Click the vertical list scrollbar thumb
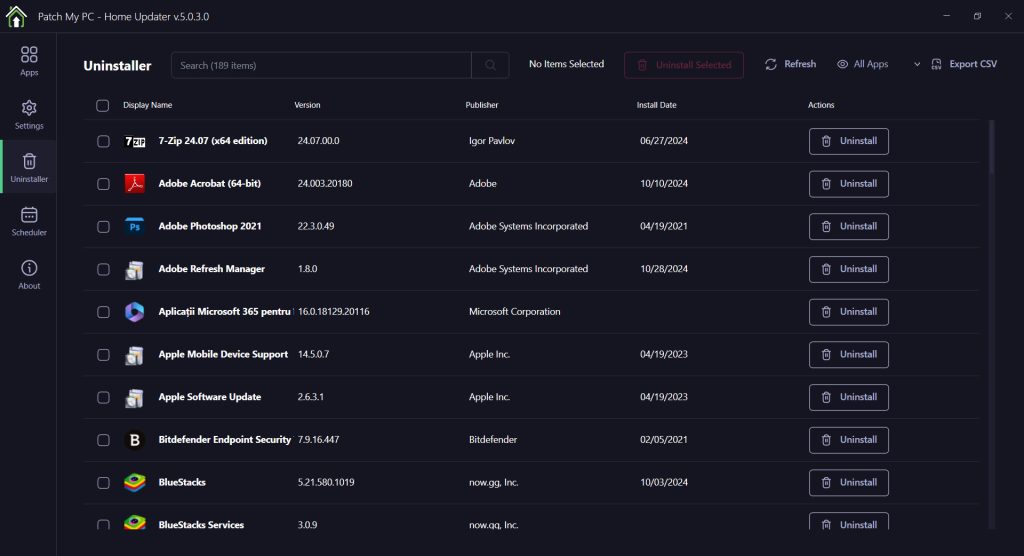The height and width of the screenshot is (556, 1024). click(x=992, y=147)
